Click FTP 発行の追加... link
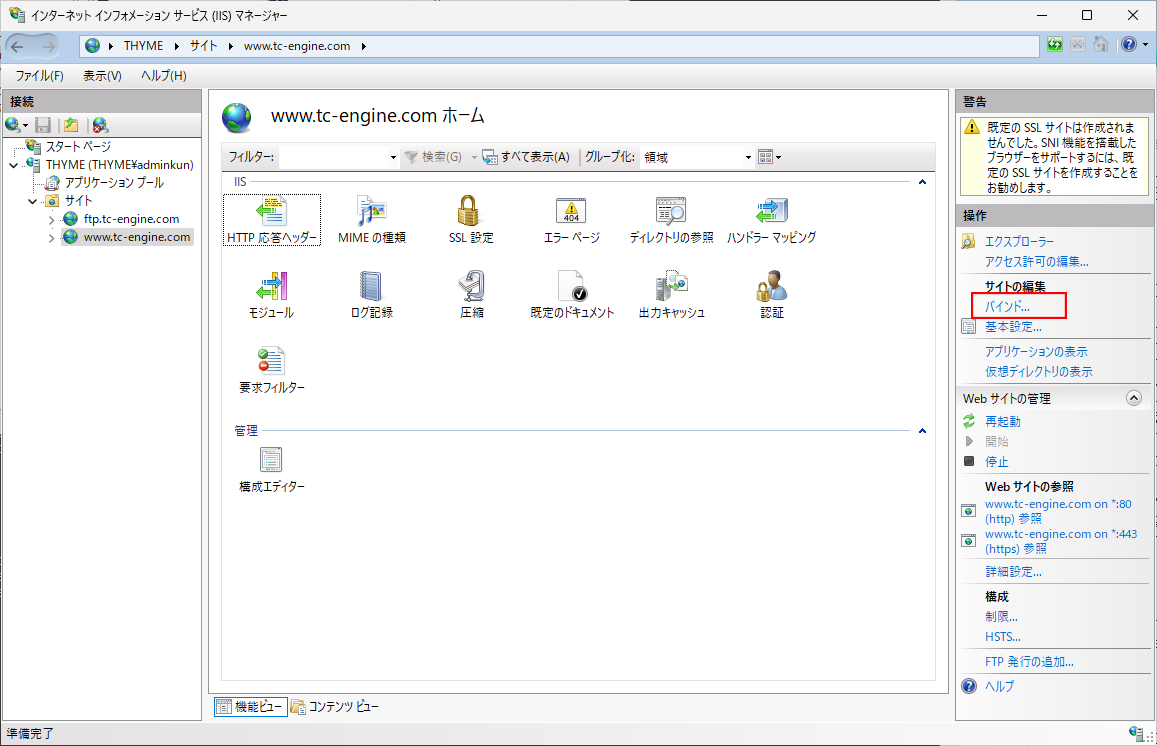The height and width of the screenshot is (746, 1157). [x=1029, y=662]
